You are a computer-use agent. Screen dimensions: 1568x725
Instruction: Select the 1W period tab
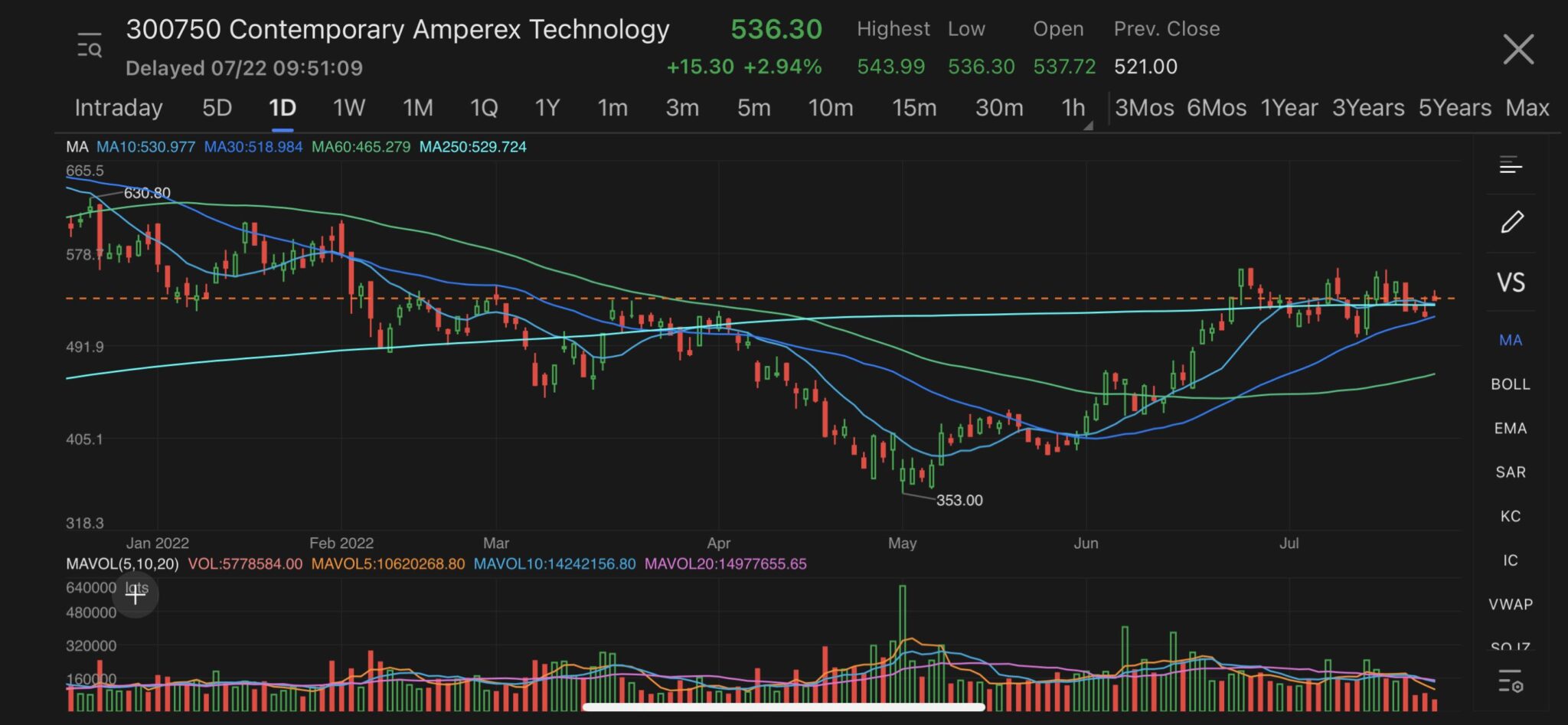(x=348, y=108)
